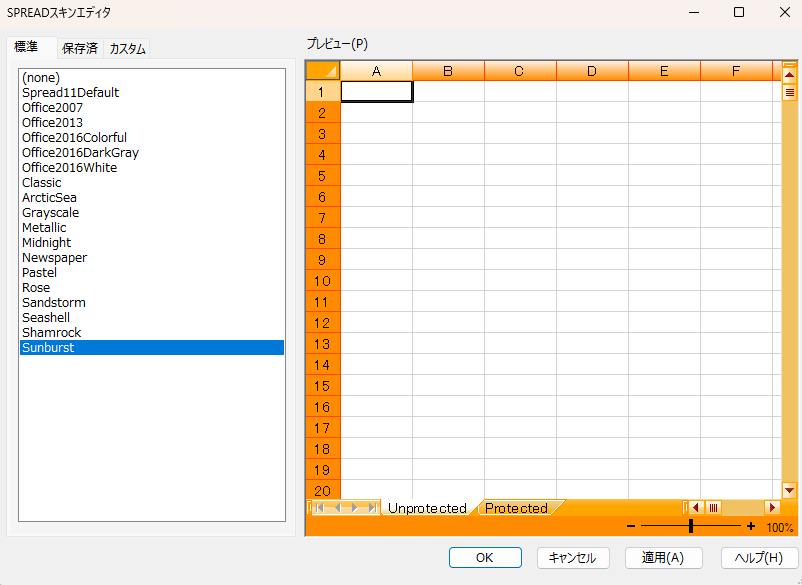
Task: Select the Spread11Default skin
Action: [152, 93]
